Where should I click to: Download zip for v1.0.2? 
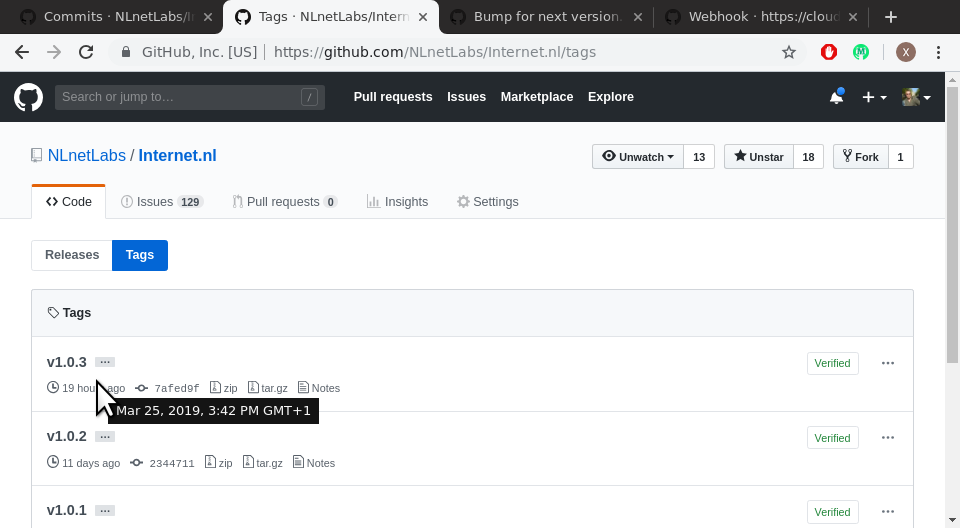tap(219, 463)
